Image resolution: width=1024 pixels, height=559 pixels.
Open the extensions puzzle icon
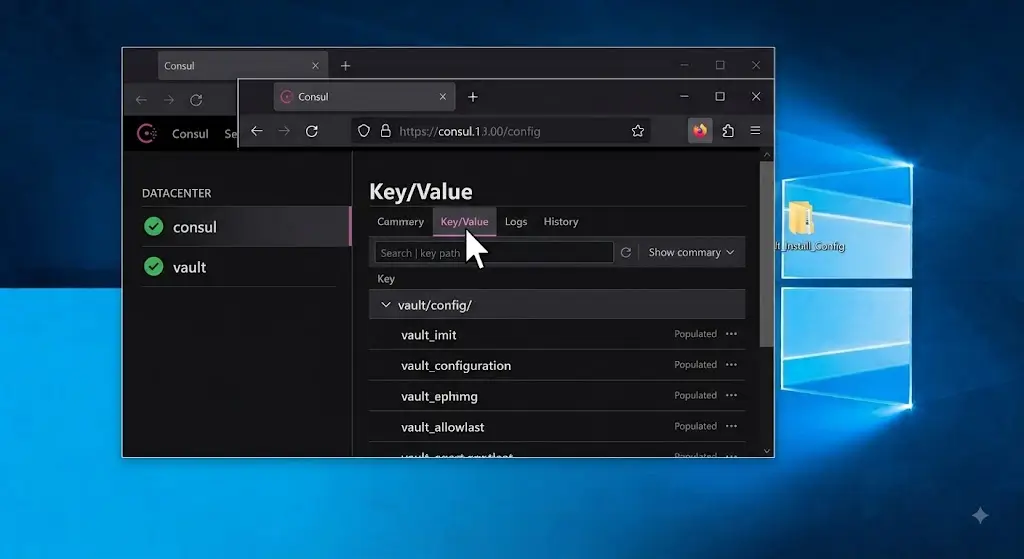728,131
